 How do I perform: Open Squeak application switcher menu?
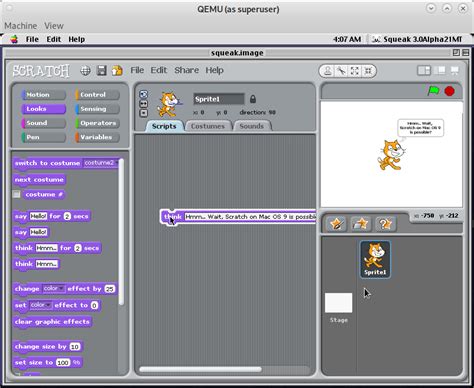(x=418, y=39)
